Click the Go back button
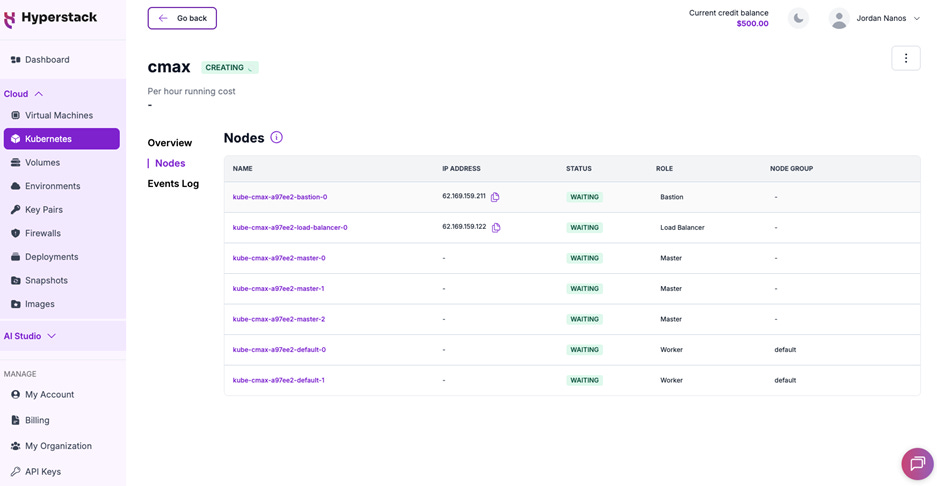This screenshot has width=937, height=486. (182, 18)
